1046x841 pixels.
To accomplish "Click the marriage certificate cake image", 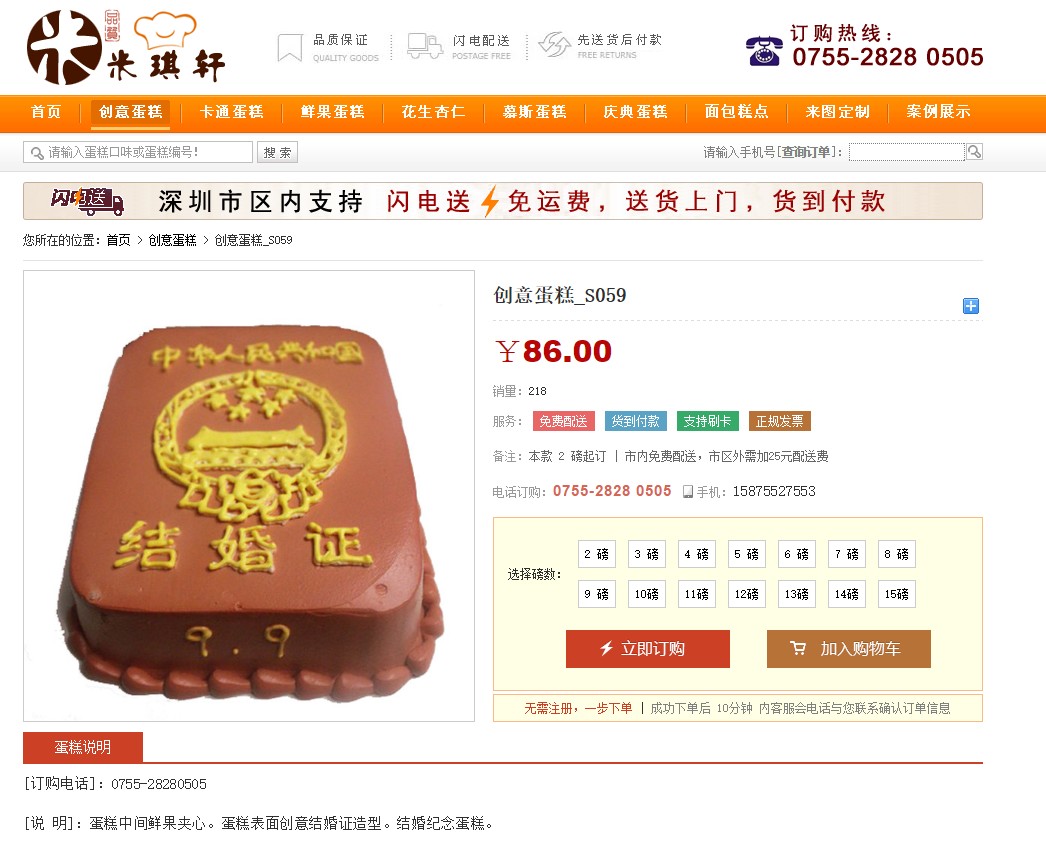I will tap(249, 496).
